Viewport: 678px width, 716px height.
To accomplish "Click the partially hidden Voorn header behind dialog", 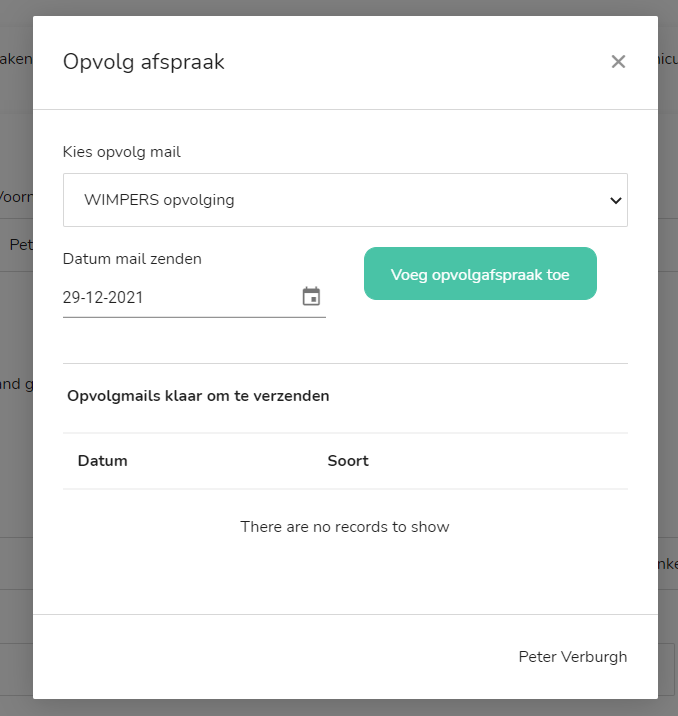I will tap(15, 196).
